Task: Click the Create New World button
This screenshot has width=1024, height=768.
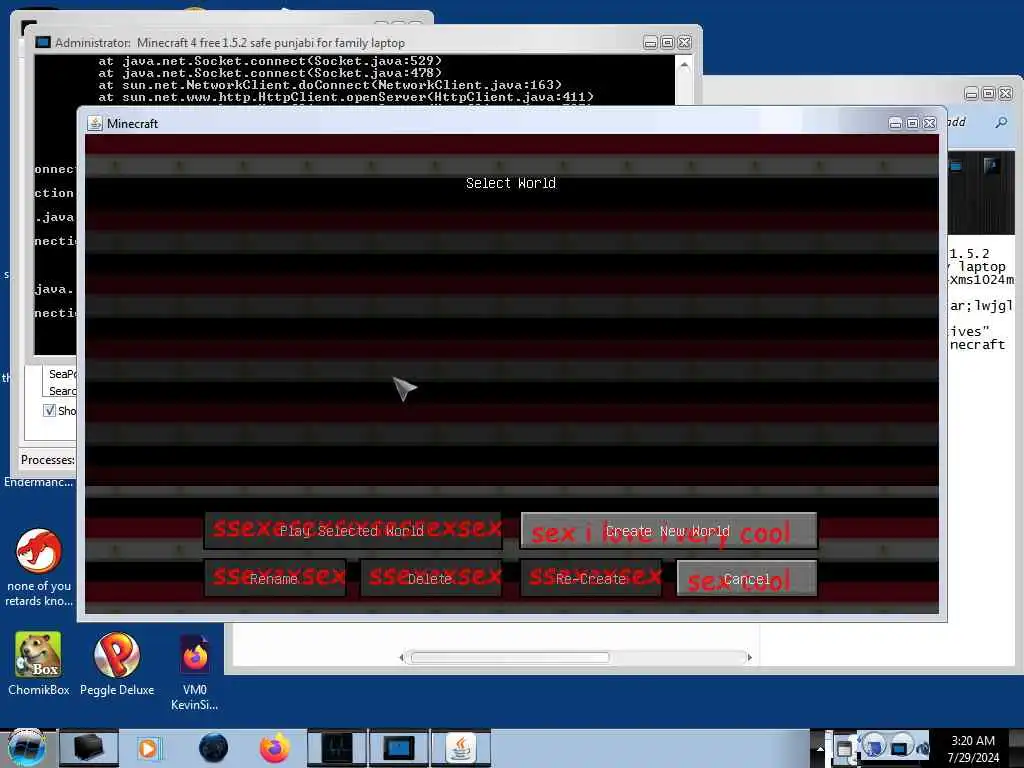Action: (x=668, y=530)
